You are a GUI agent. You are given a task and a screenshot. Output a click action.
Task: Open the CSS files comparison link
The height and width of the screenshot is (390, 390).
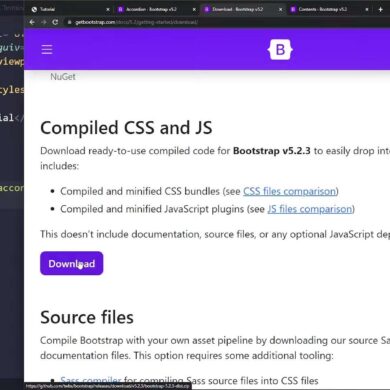pyautogui.click(x=289, y=191)
